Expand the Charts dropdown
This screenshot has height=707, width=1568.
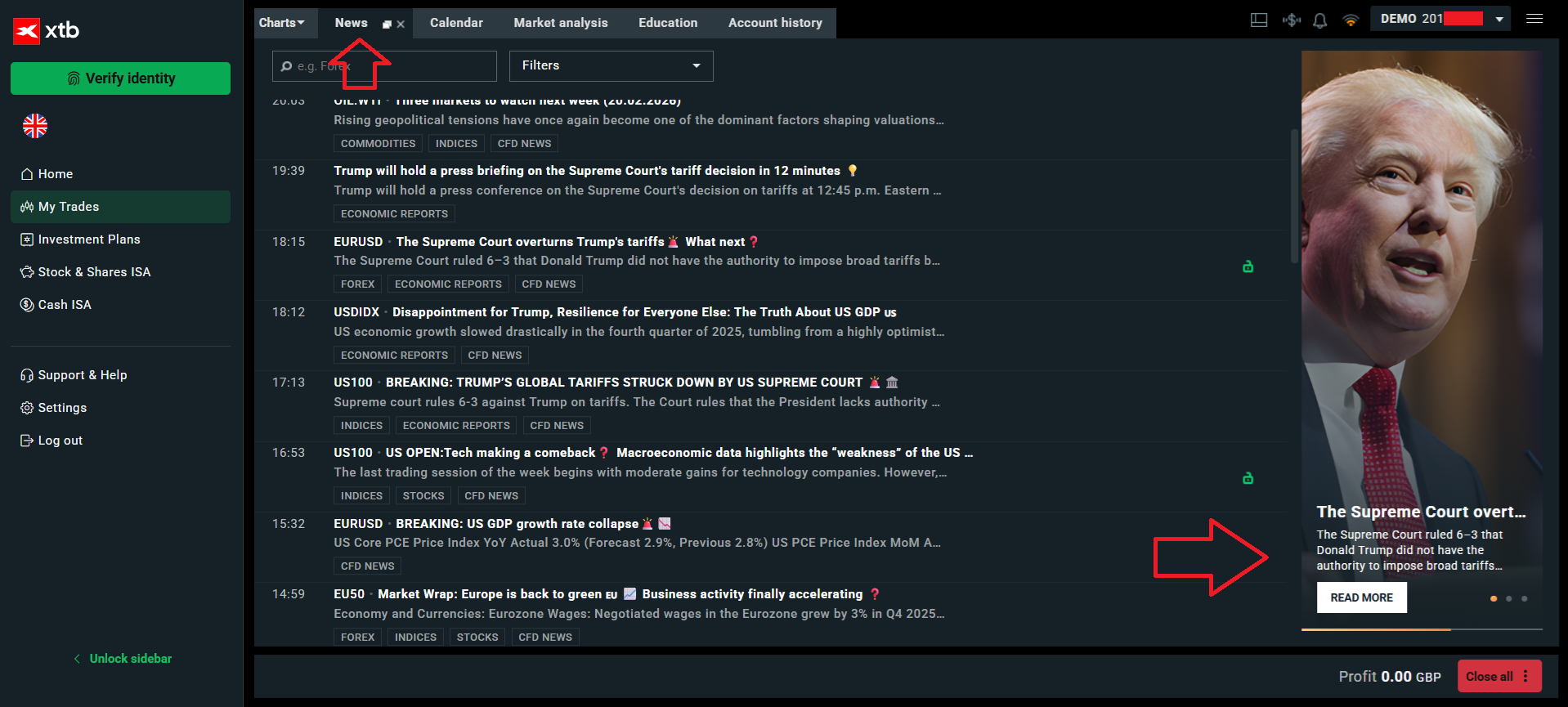pyautogui.click(x=282, y=23)
